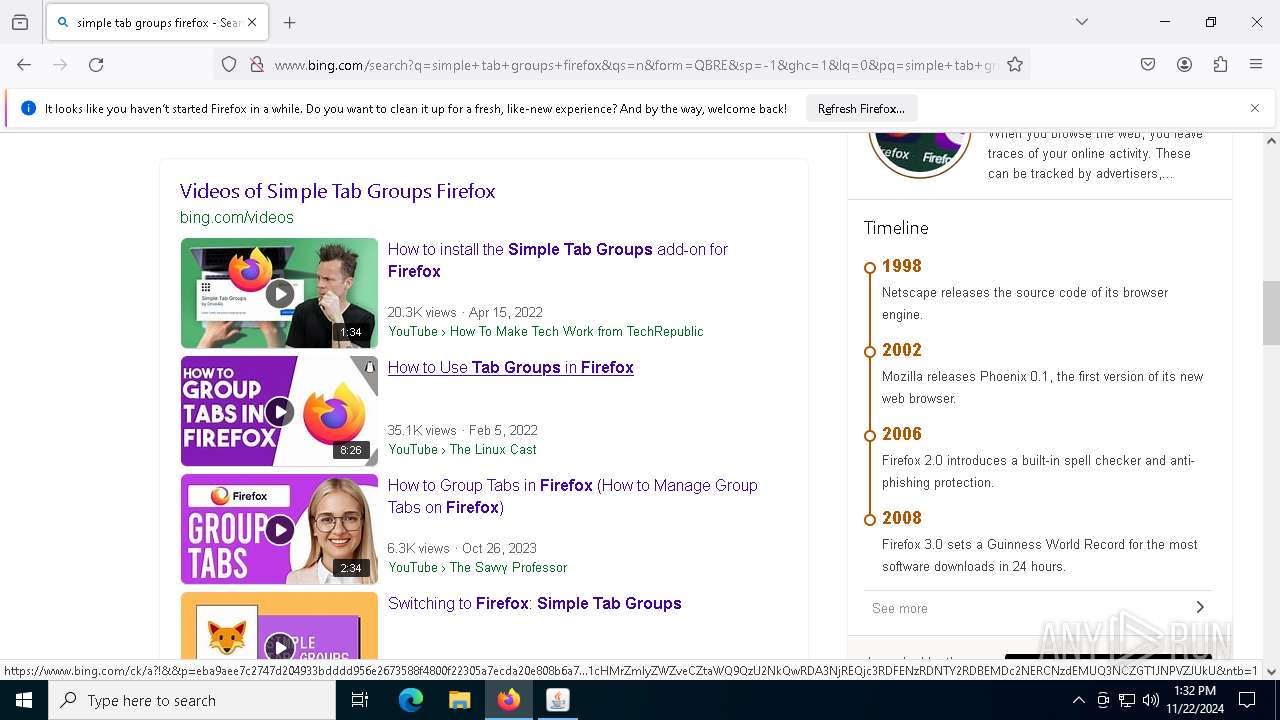
Task: Click the 2002 timeline marker
Action: coord(870,351)
